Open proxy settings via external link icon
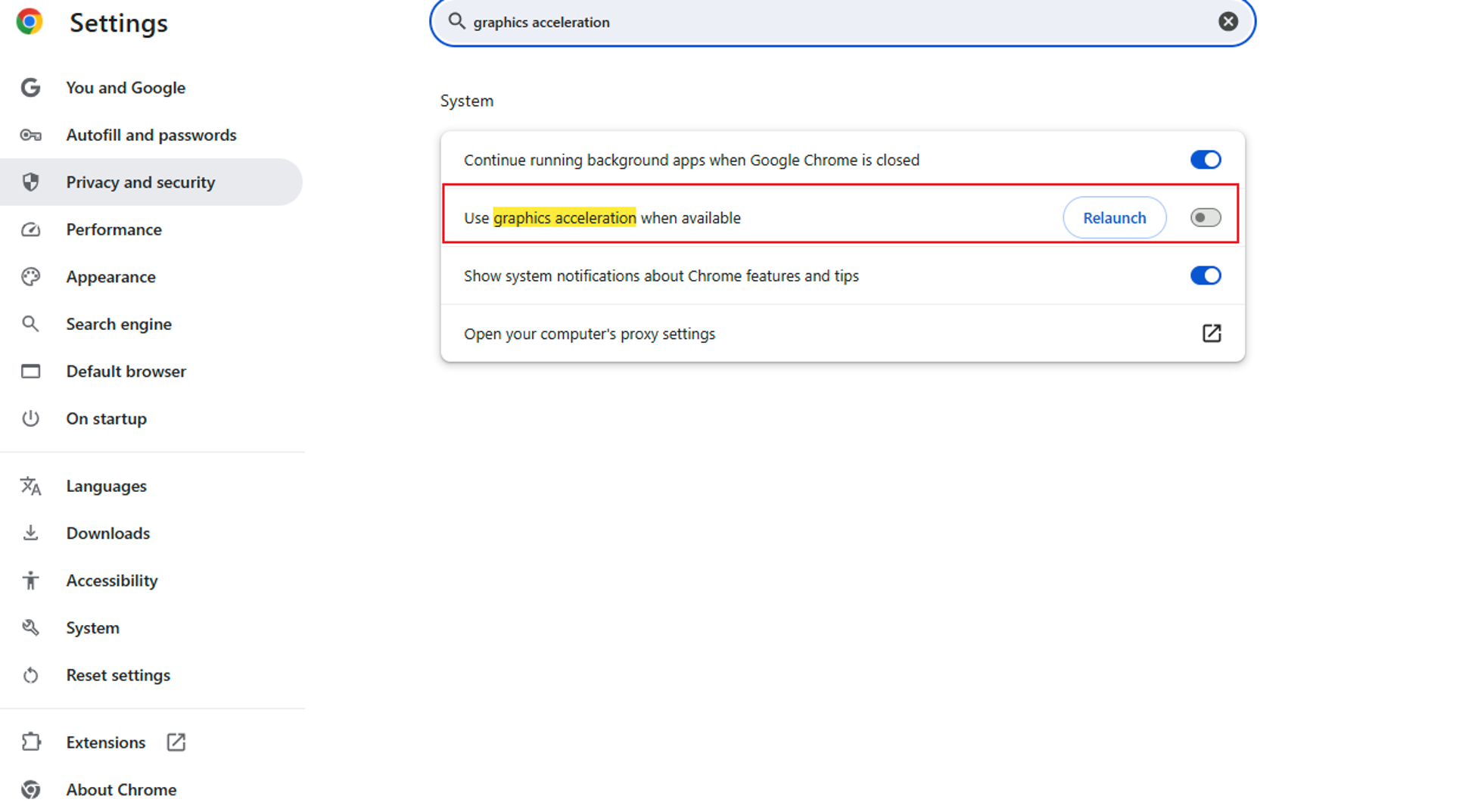The width and height of the screenshot is (1478, 812). click(x=1212, y=334)
